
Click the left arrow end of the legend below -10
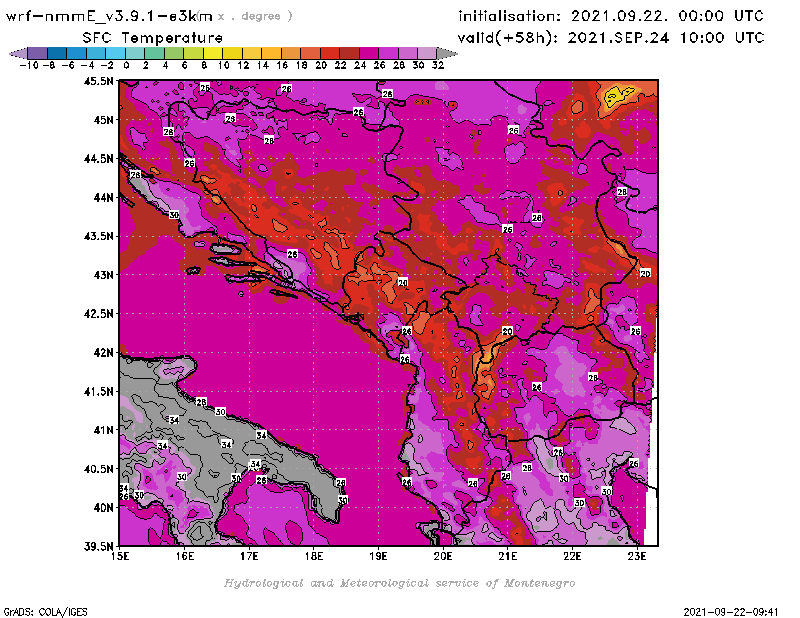click(18, 53)
